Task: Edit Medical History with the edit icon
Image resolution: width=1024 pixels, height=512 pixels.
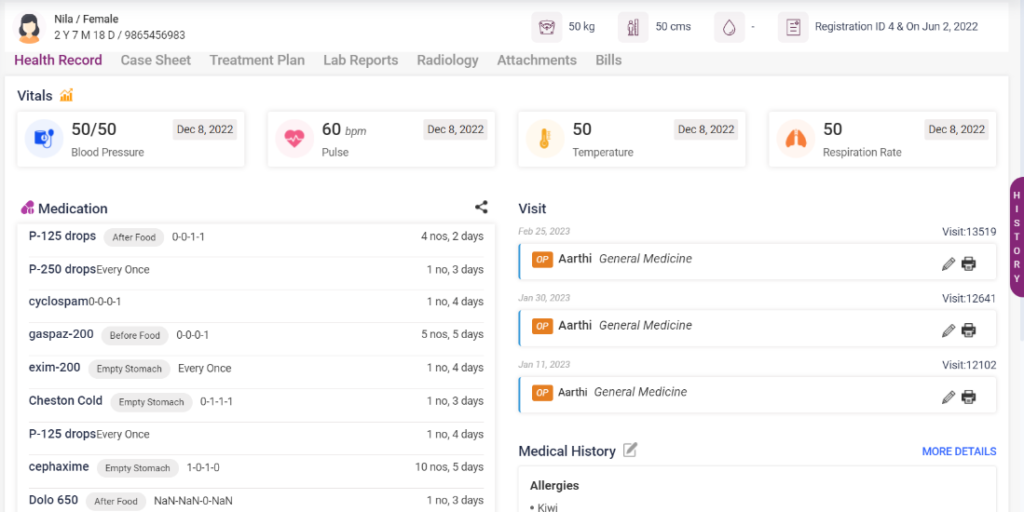Action: pyautogui.click(x=630, y=451)
